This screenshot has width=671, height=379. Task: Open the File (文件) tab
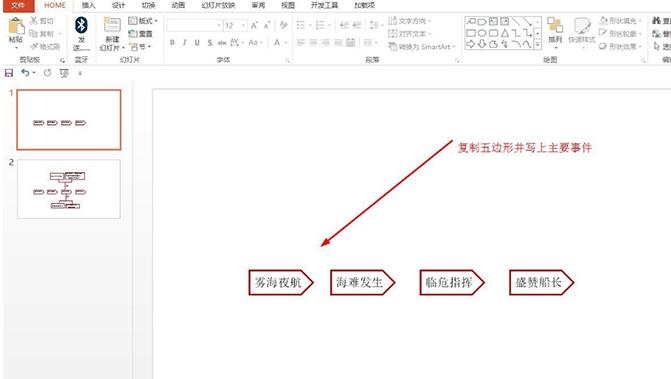18,6
